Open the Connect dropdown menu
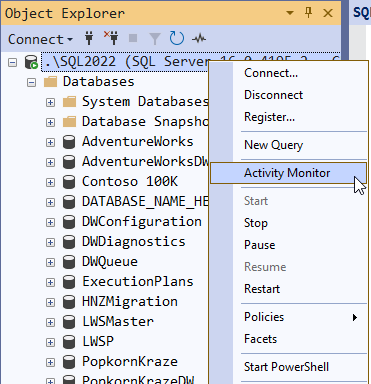The height and width of the screenshot is (384, 371). [40, 39]
